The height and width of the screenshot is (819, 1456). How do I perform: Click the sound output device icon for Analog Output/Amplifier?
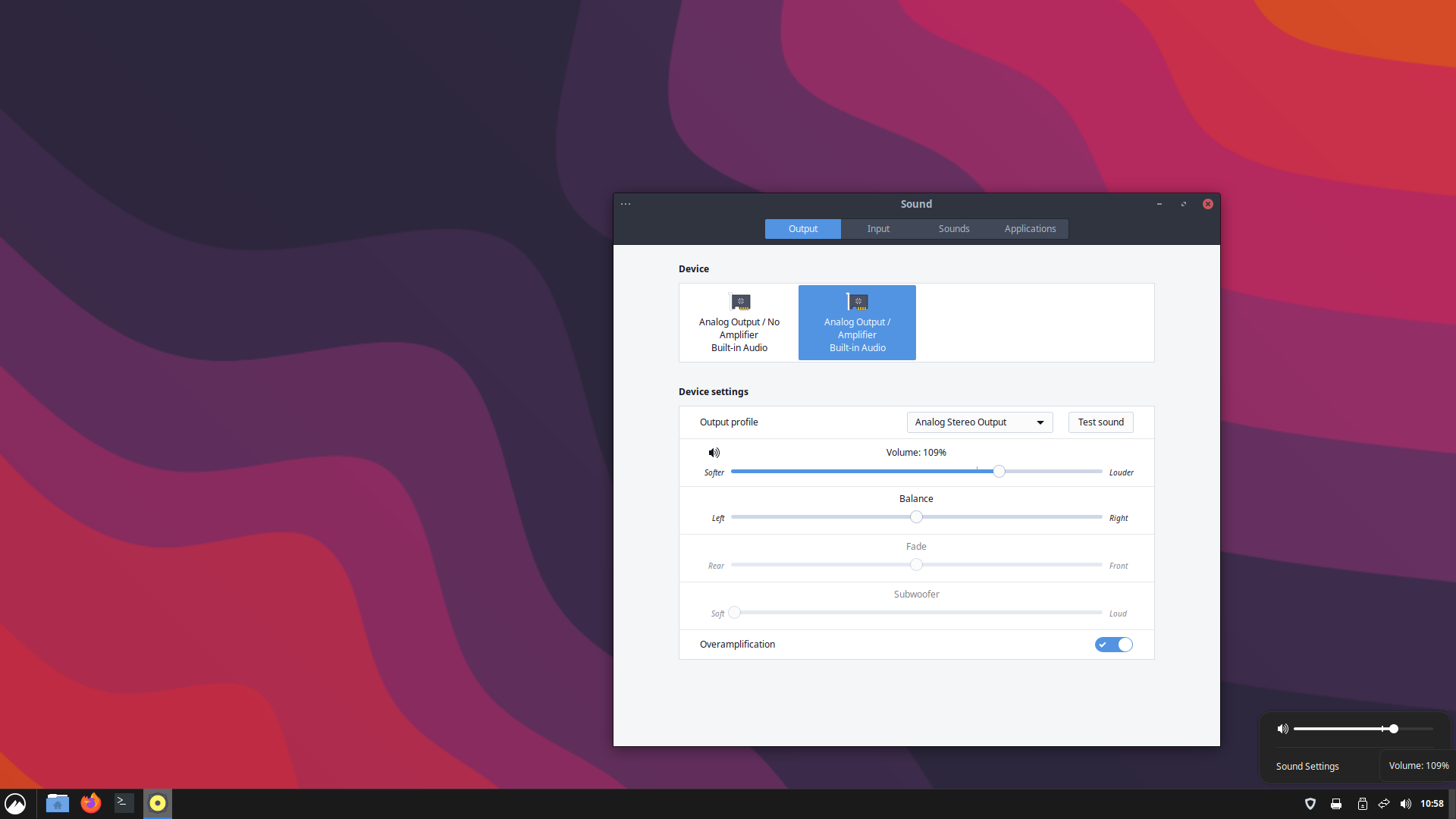(x=857, y=302)
